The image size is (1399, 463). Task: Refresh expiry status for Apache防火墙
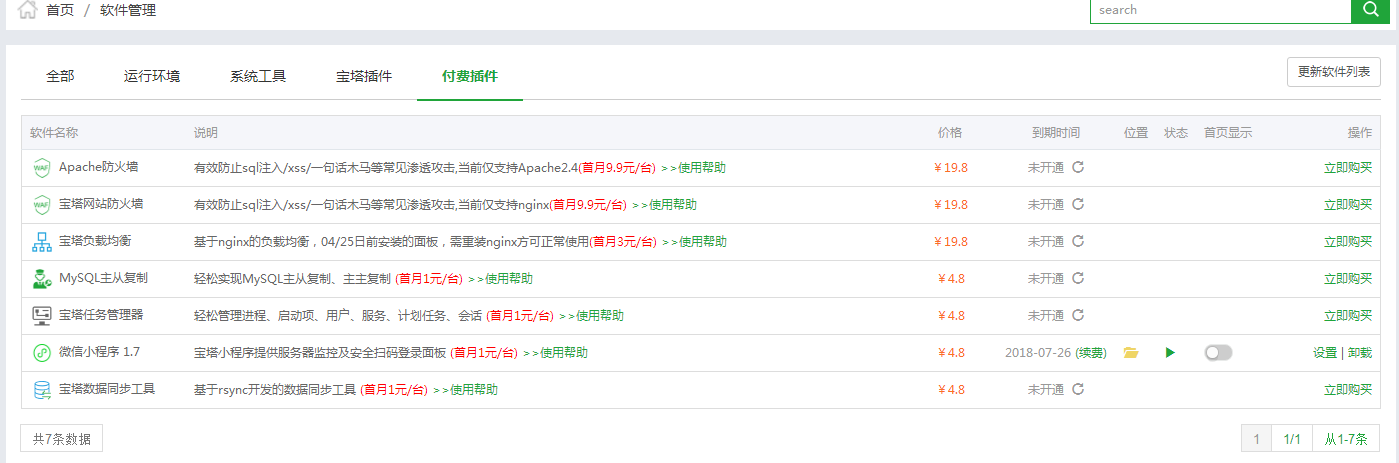click(1078, 167)
